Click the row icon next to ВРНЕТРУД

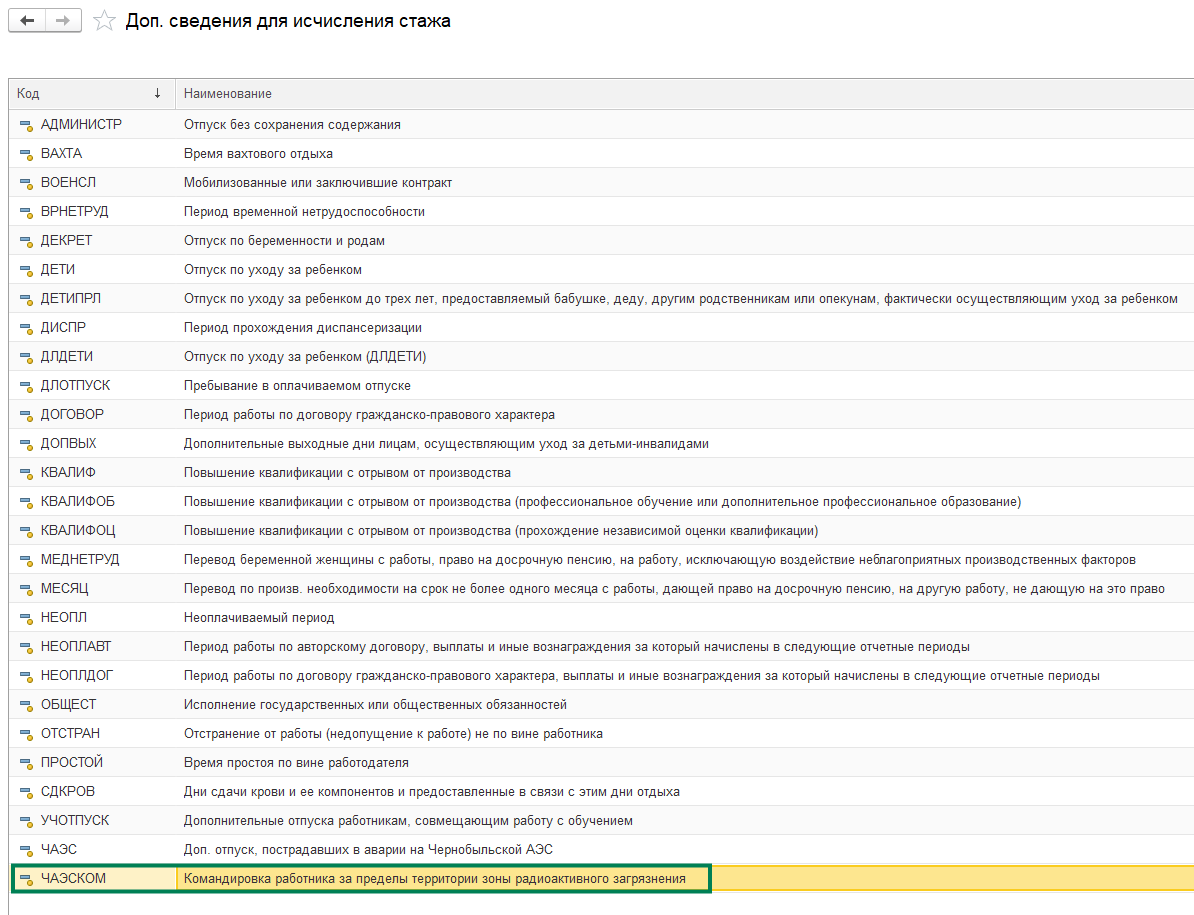(26, 212)
